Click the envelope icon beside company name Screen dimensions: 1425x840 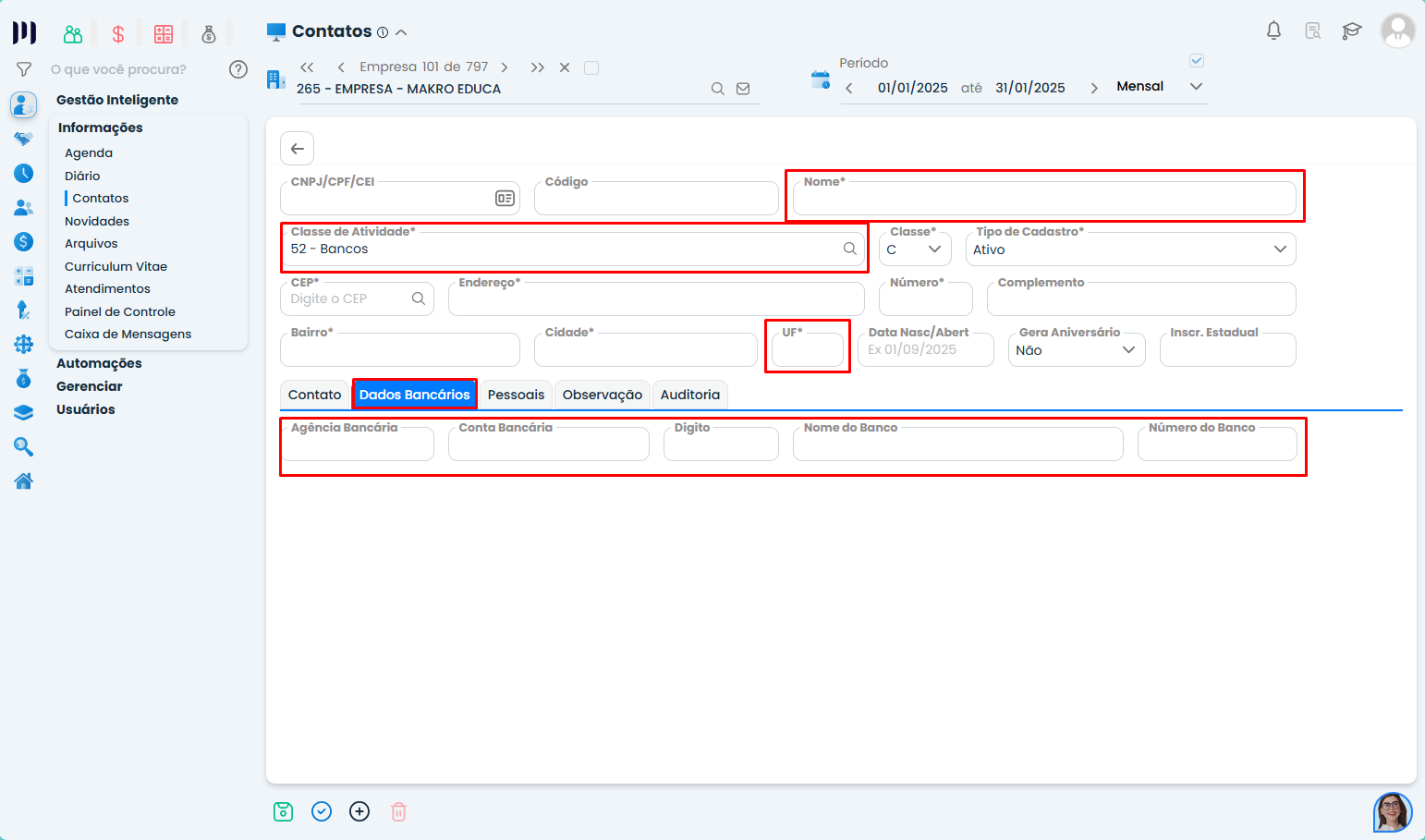743,89
